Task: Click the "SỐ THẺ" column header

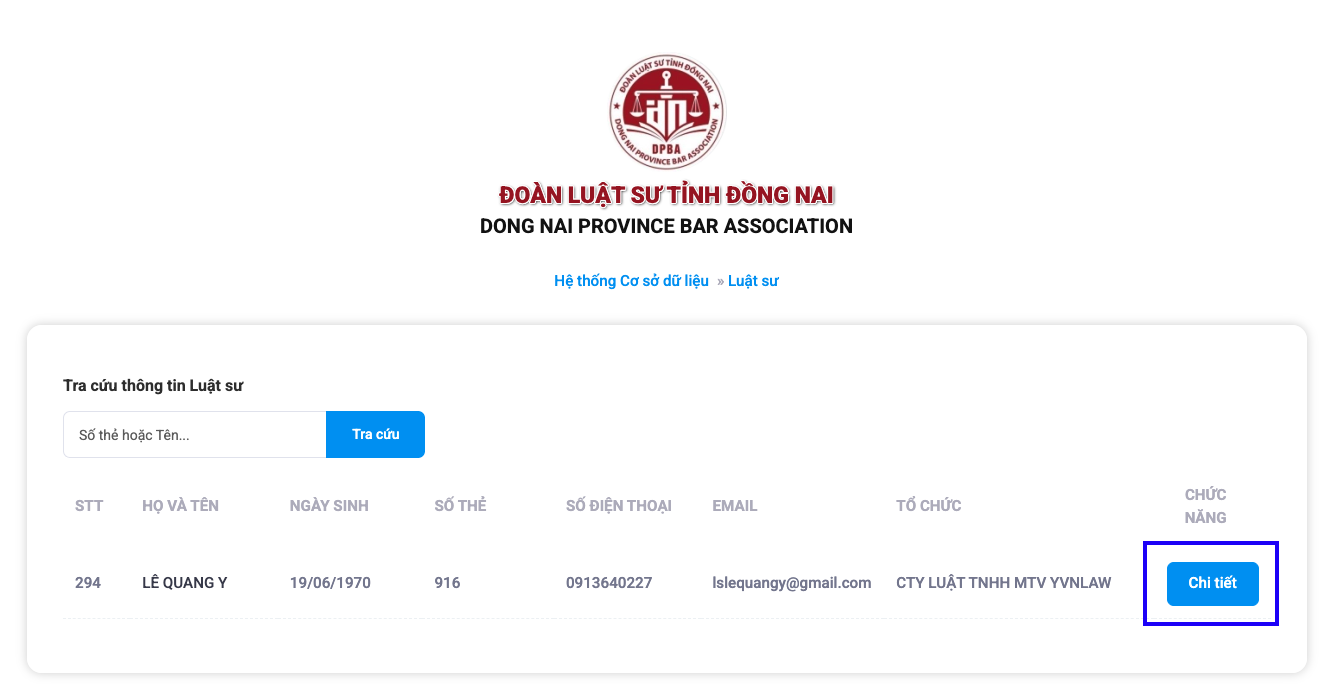Action: (x=459, y=505)
